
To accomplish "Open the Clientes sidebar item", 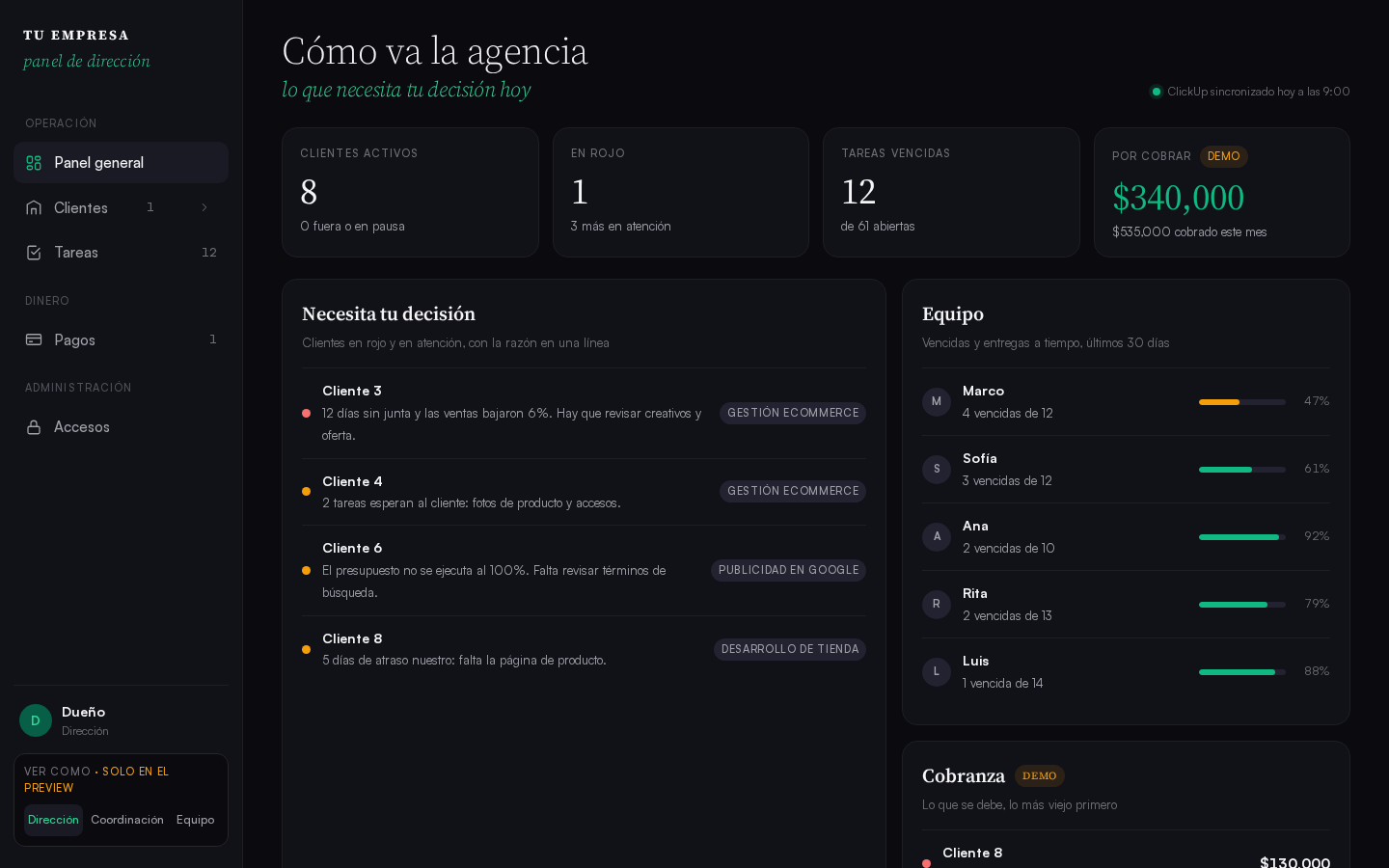I will click(121, 207).
